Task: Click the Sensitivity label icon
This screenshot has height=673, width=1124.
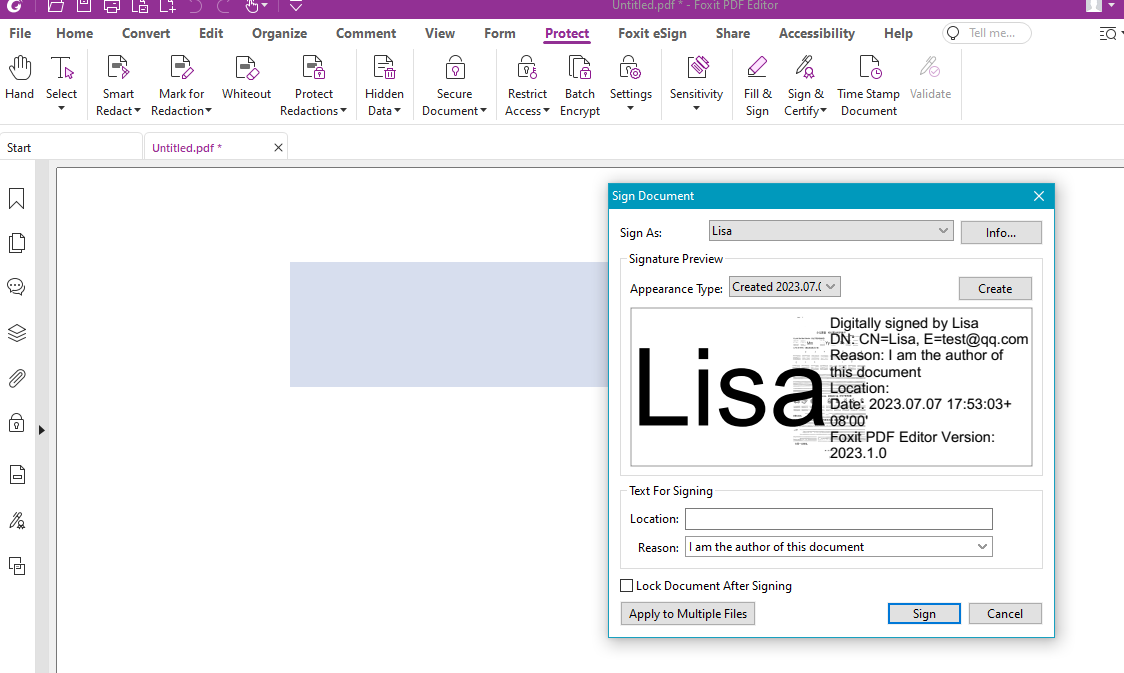Action: pos(697,69)
